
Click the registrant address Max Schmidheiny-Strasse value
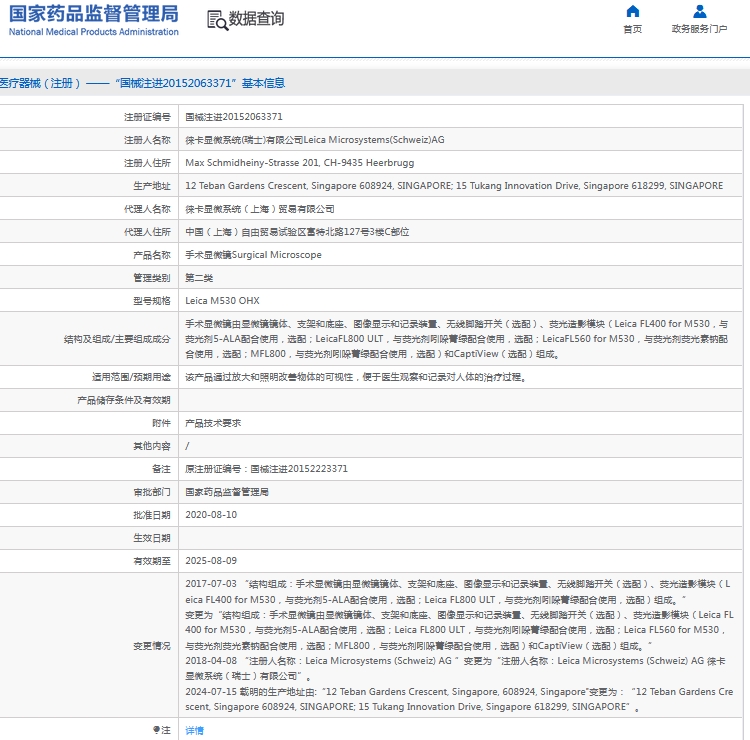tap(299, 163)
